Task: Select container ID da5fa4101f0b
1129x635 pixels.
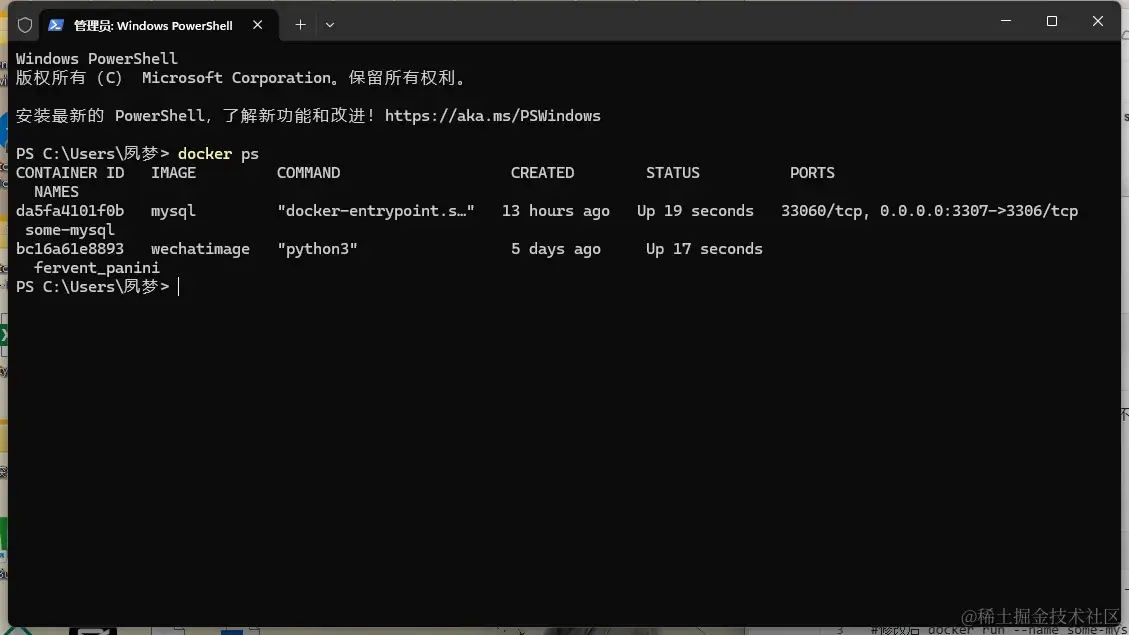Action: pos(70,211)
